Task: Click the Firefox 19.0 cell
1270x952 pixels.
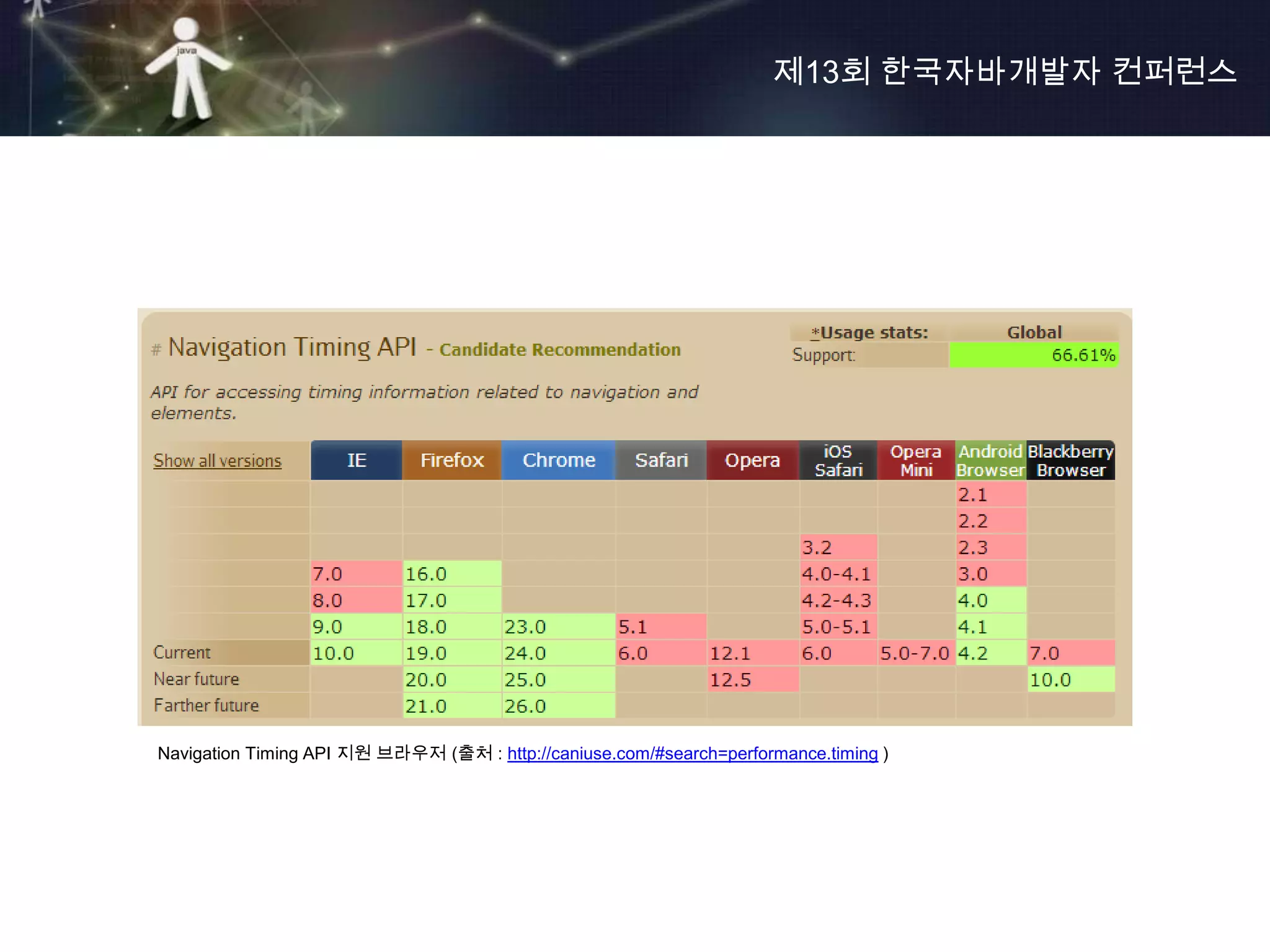Action: (x=452, y=653)
